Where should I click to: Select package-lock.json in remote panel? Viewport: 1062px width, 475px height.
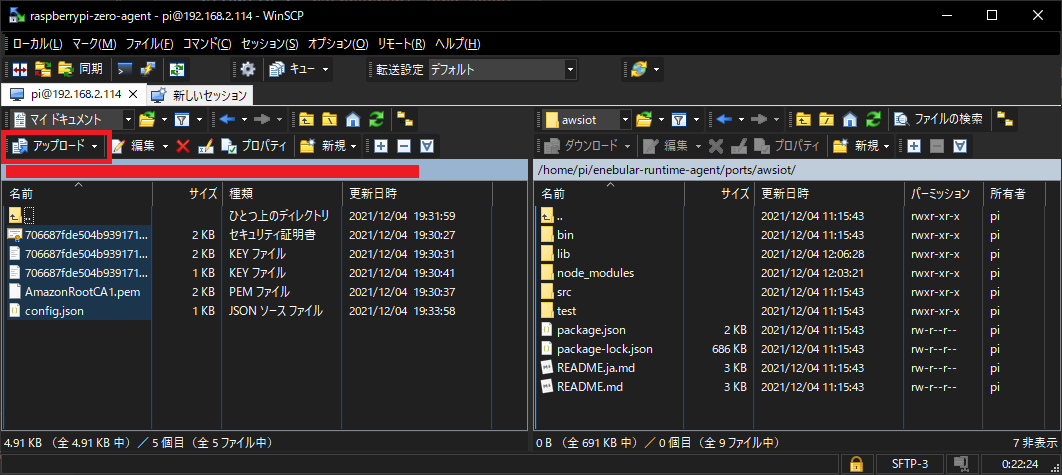click(x=604, y=349)
